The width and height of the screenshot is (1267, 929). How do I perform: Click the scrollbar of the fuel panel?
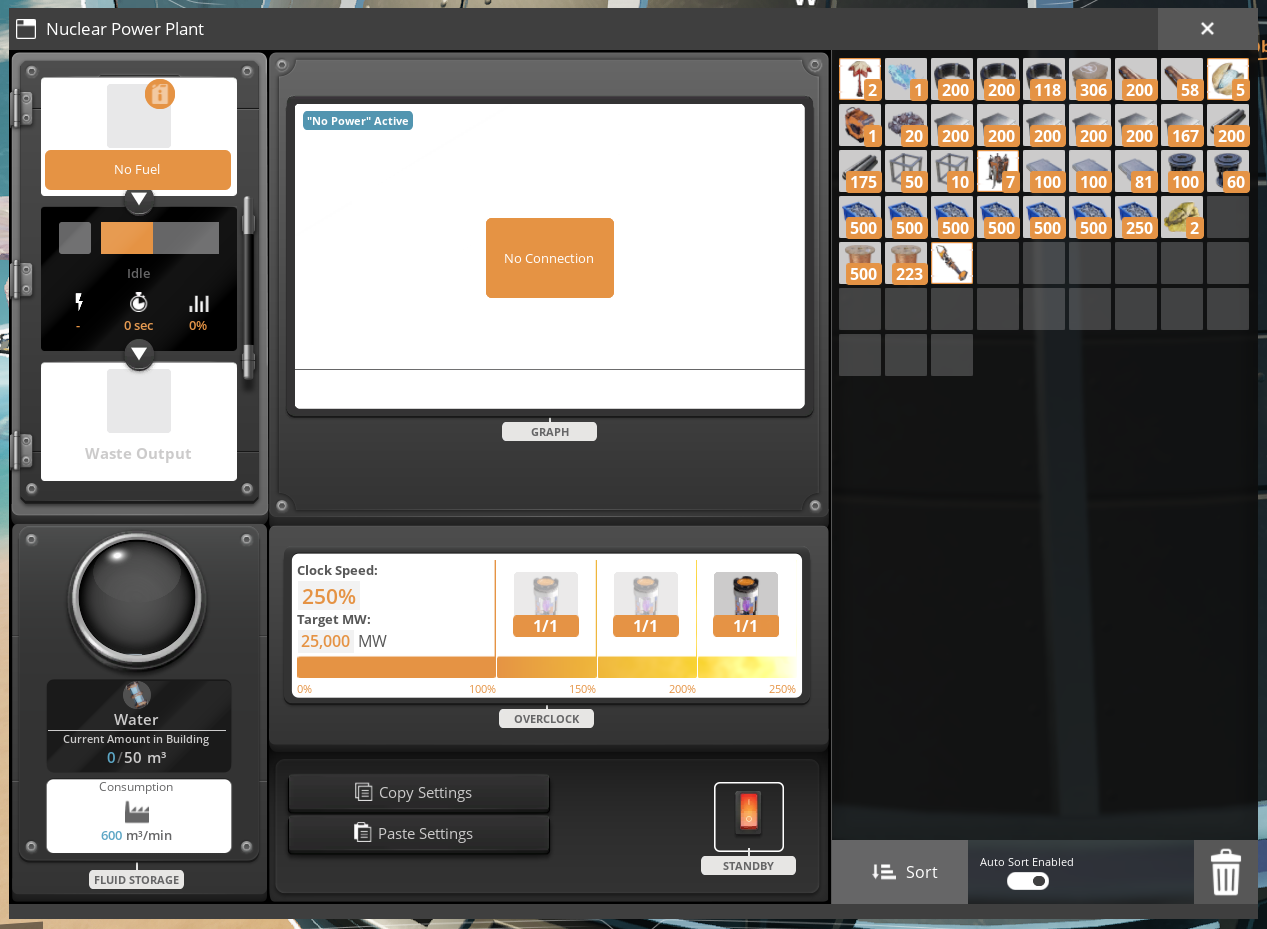tap(248, 290)
